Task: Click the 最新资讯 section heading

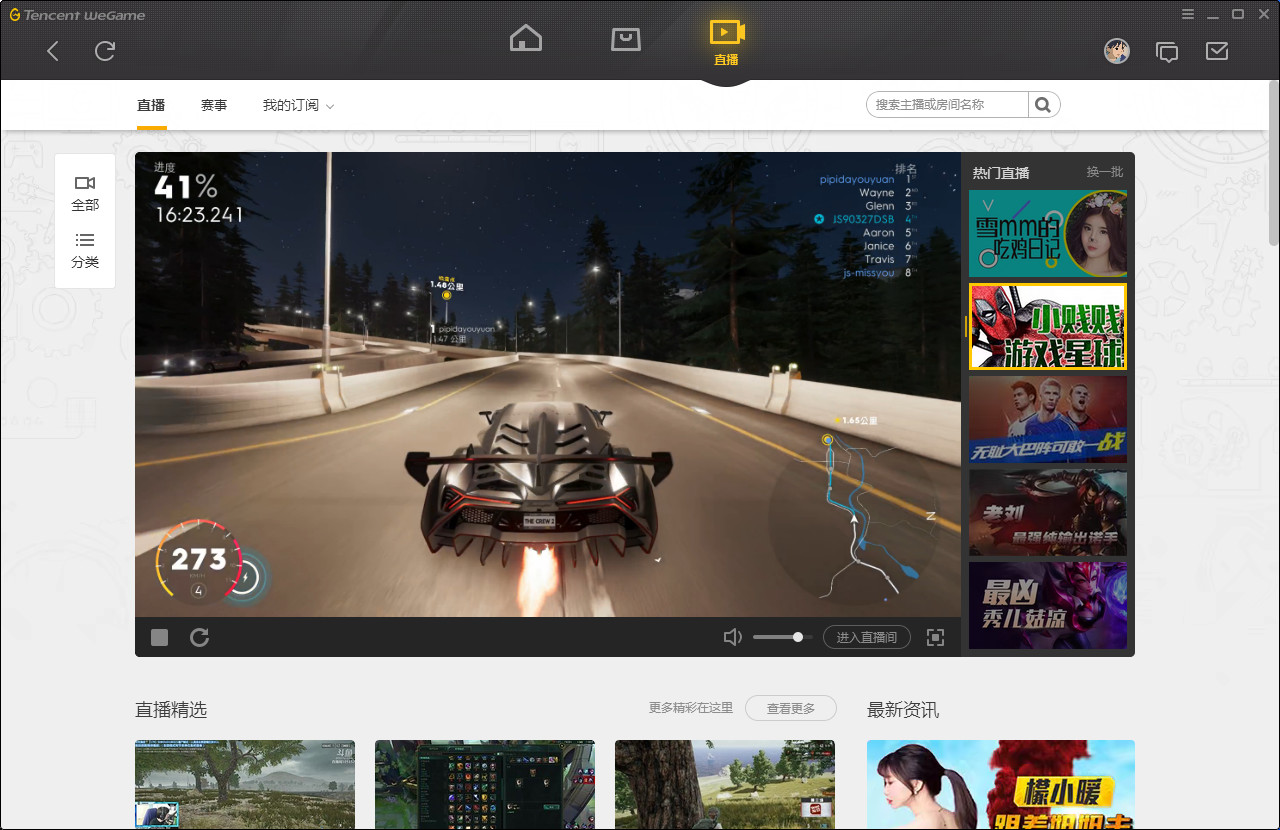Action: tap(903, 710)
